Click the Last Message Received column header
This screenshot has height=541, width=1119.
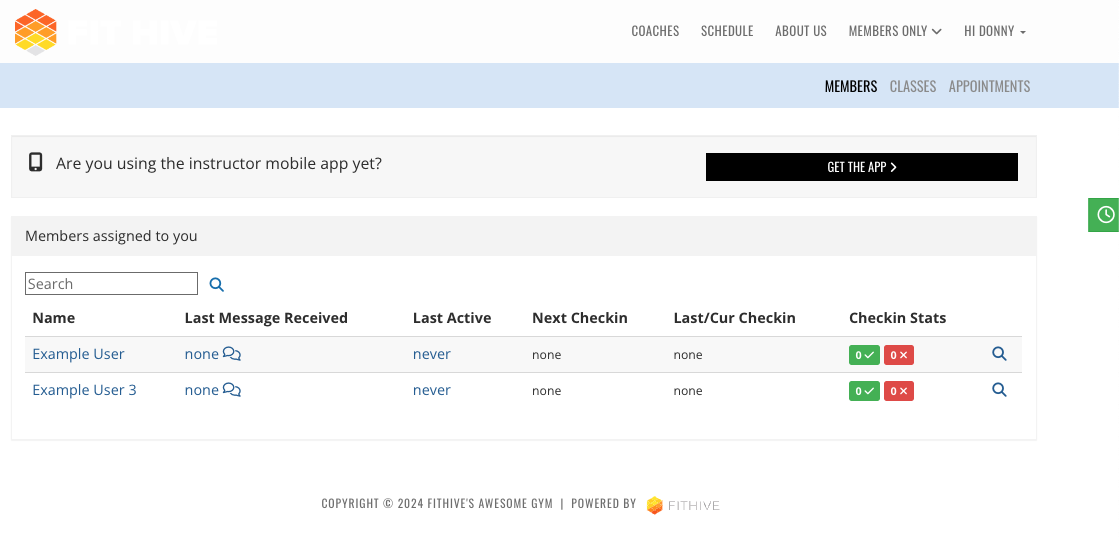[x=266, y=318]
